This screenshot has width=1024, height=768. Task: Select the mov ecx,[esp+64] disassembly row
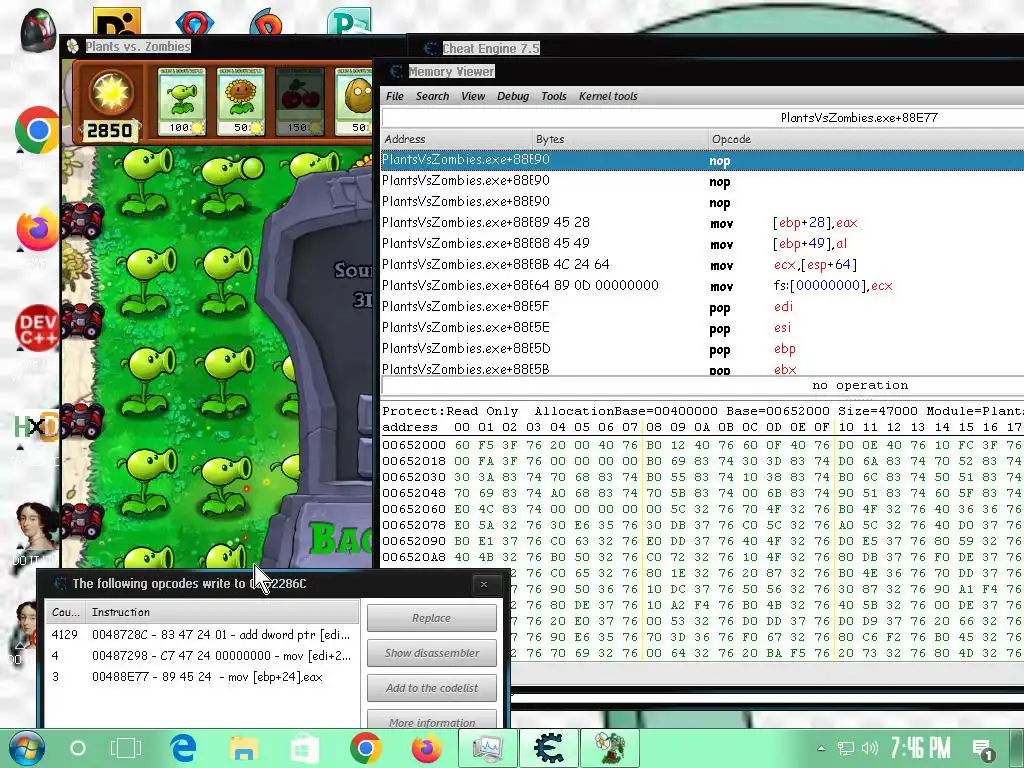point(702,264)
